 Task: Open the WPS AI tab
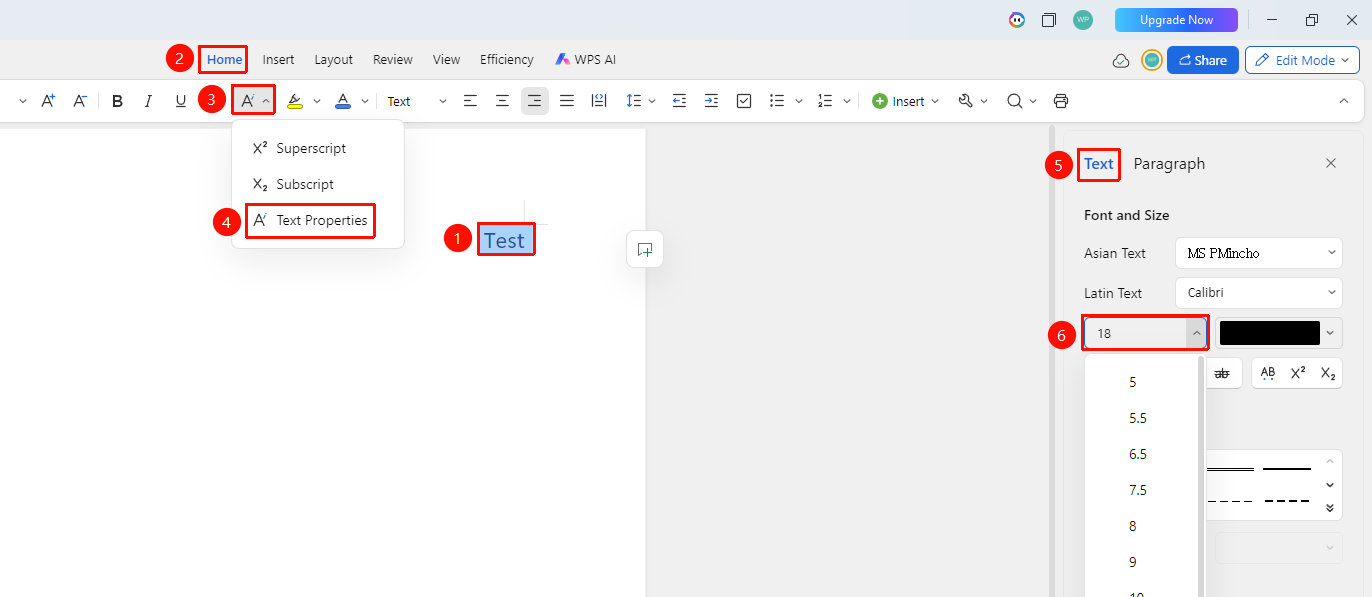[x=586, y=60]
